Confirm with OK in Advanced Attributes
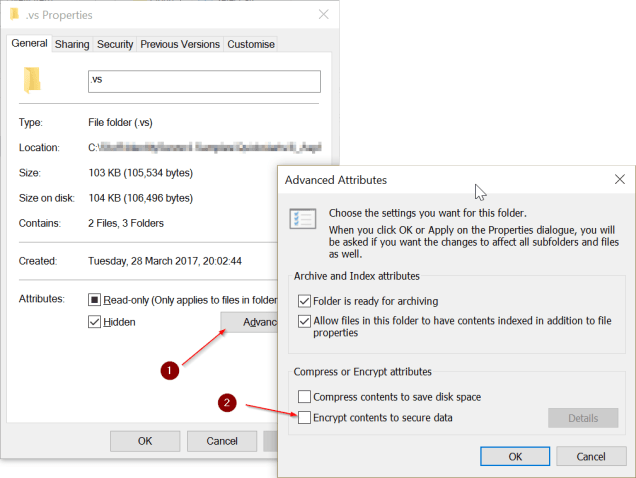Viewport: 636px width, 478px height. [x=515, y=456]
